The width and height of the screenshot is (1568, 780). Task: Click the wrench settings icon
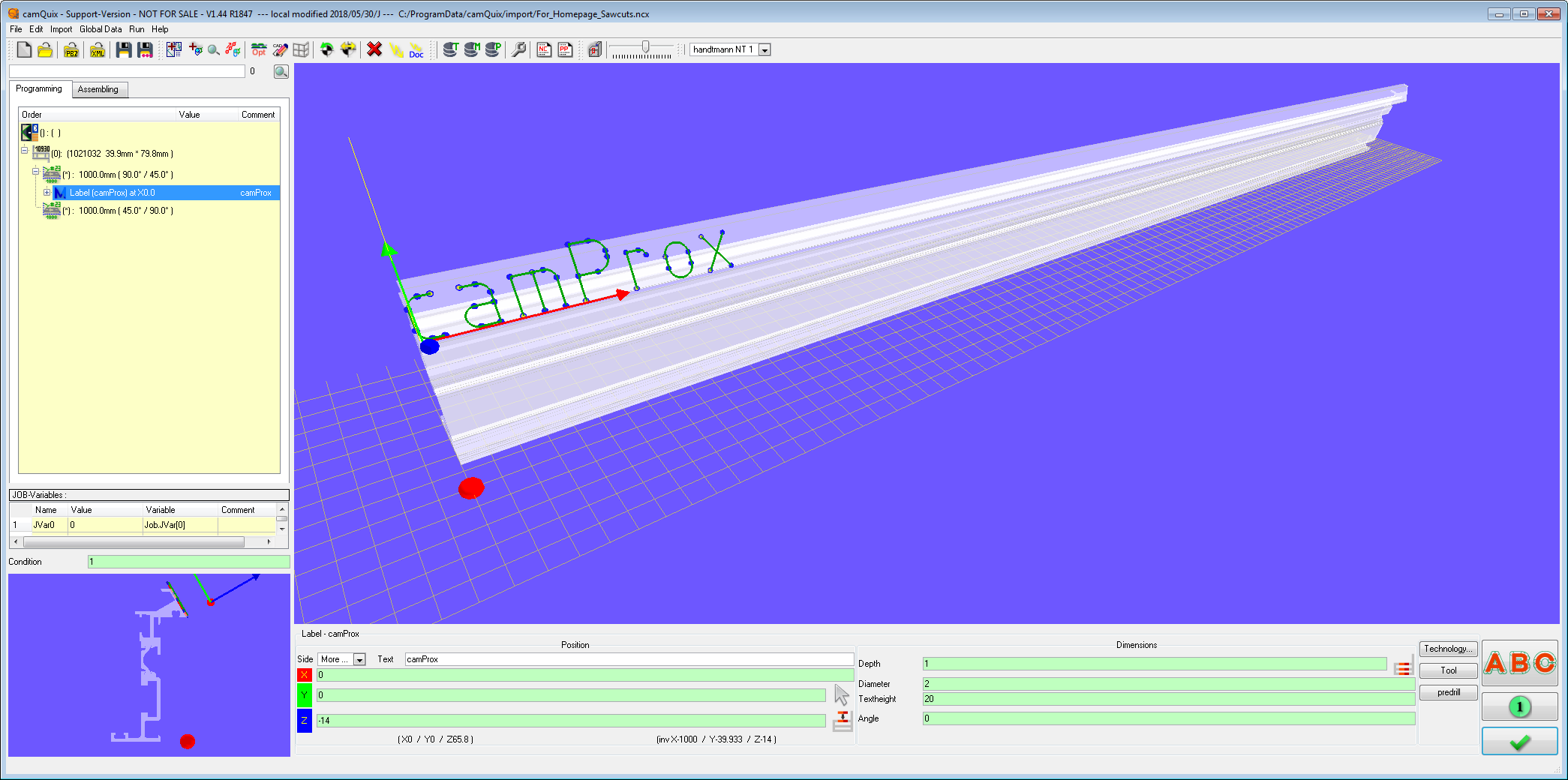[x=518, y=49]
